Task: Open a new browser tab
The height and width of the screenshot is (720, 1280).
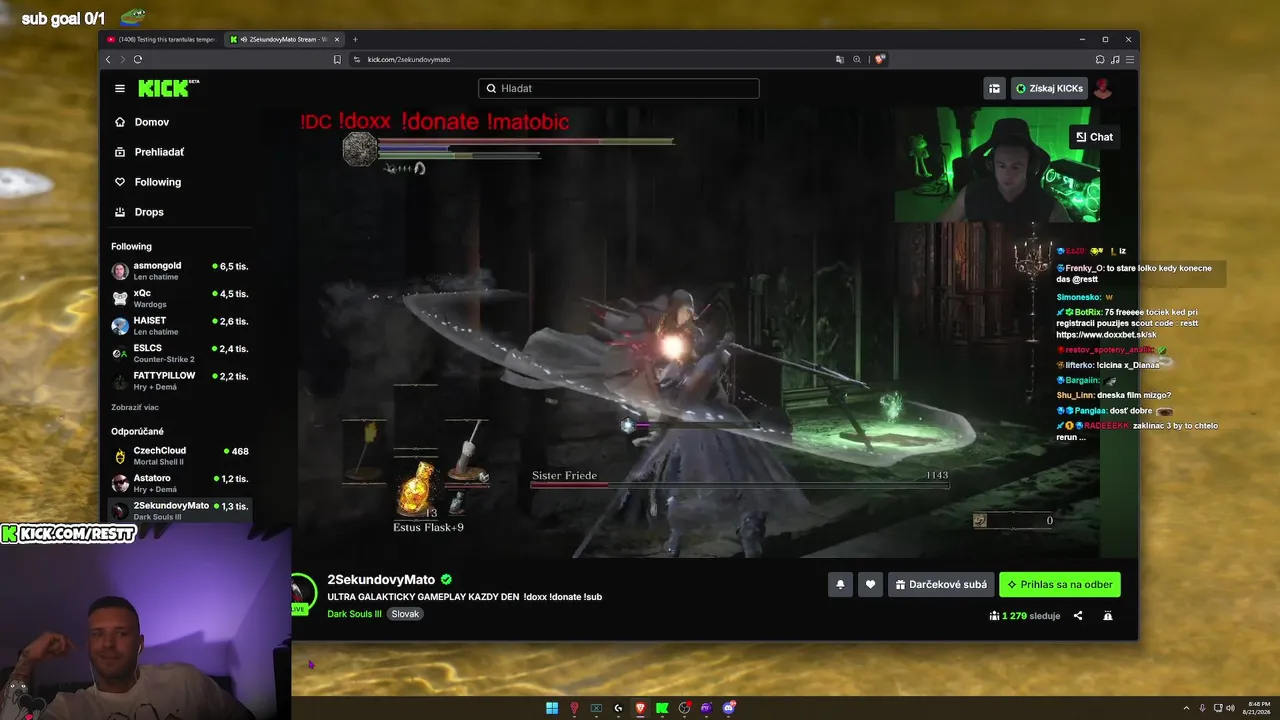Action: (355, 40)
